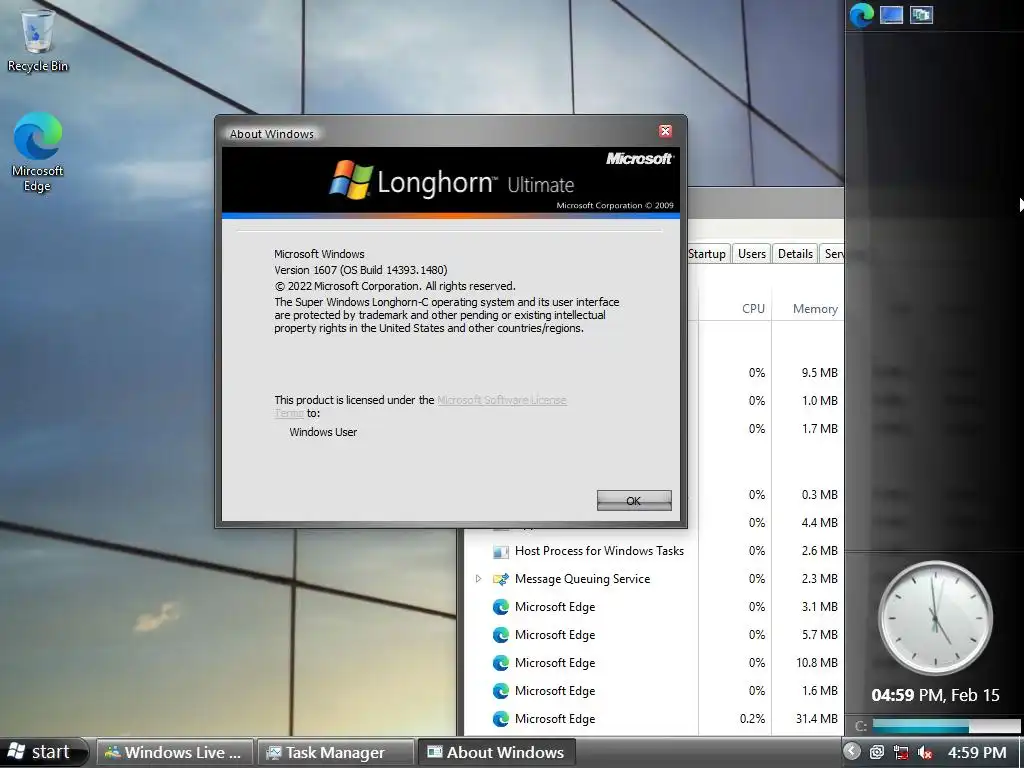
Task: Click the '1.7 MB' memory value
Action: tap(820, 429)
